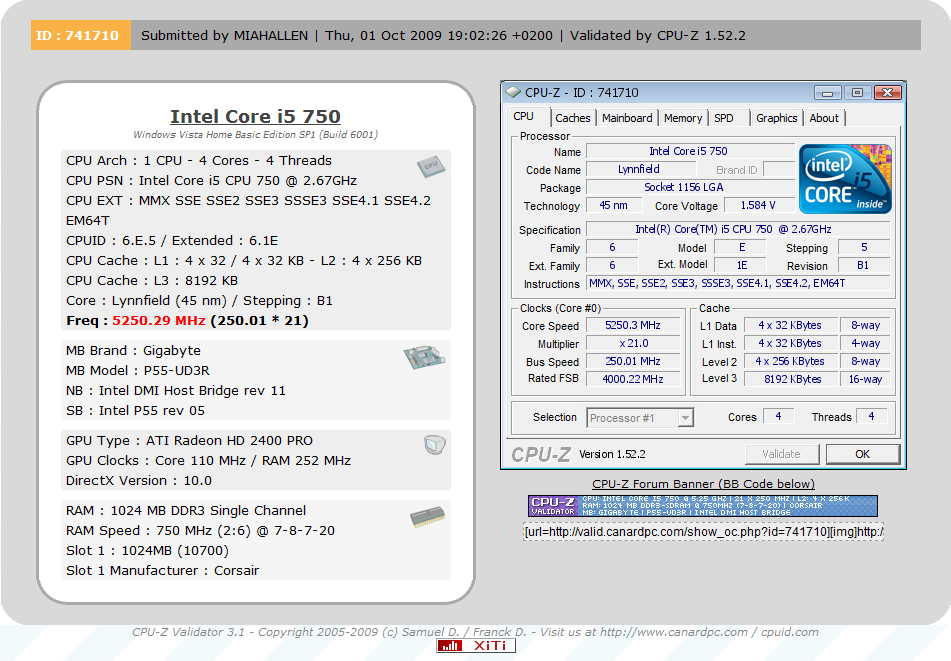Click the CPU-Z Validator 3.1 copyright footer
Screen dimensions: 951x661
(476, 632)
